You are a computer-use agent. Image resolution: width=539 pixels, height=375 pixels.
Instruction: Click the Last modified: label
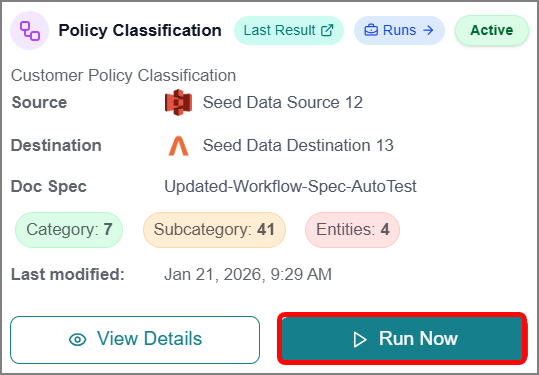[68, 274]
